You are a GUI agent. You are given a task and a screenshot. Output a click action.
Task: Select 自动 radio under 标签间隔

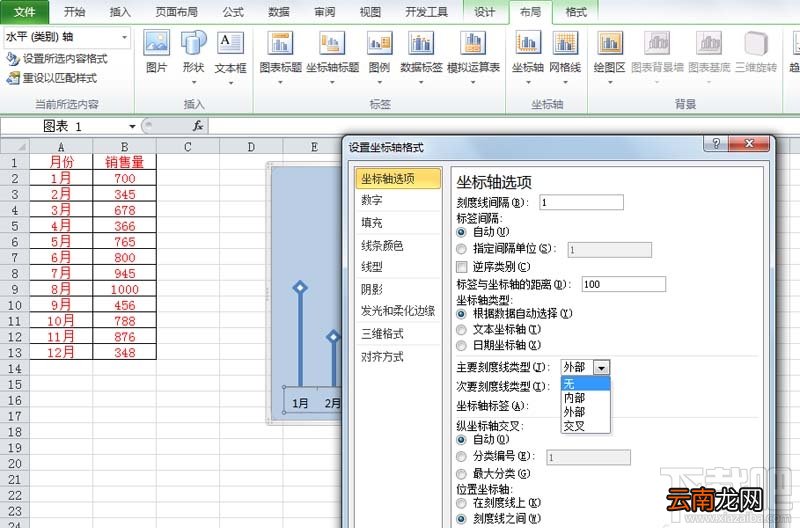pos(461,232)
